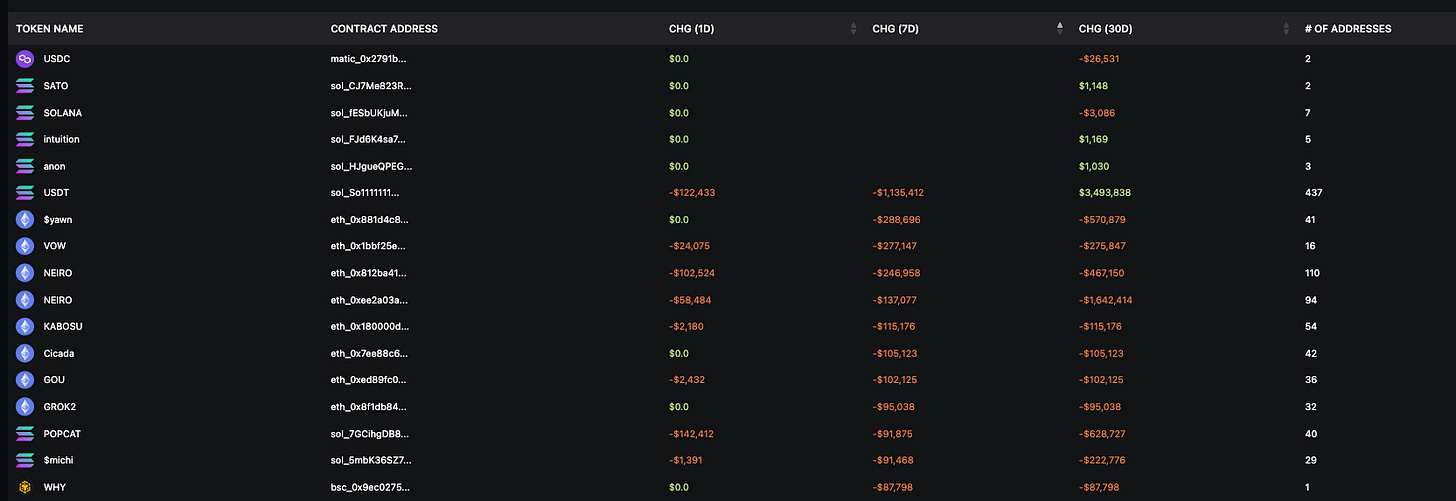Open contract address eth_0x1bbf25e...
Screen dimensions: 1456x501
[369, 246]
